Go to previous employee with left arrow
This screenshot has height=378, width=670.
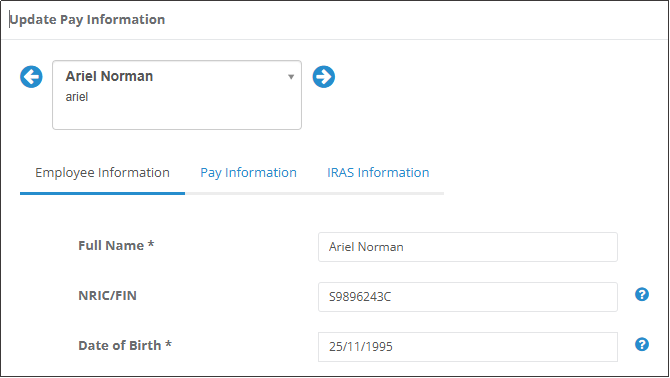[31, 77]
